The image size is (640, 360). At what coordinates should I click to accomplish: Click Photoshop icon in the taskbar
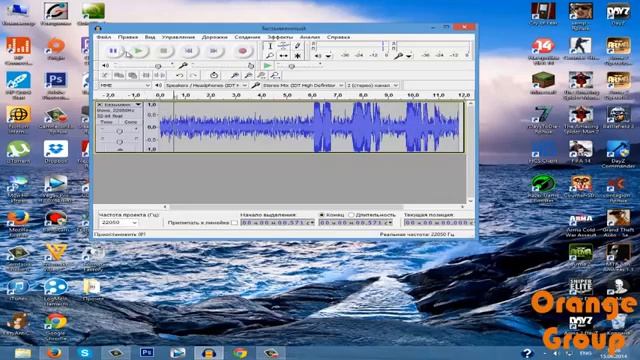(147, 353)
